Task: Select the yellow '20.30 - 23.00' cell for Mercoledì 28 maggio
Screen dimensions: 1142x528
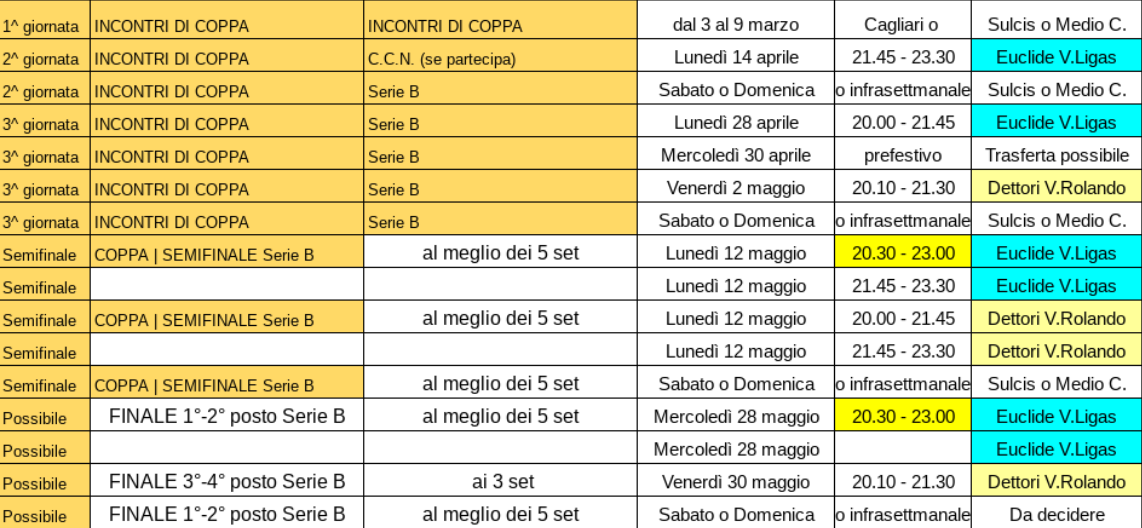Action: (x=902, y=417)
